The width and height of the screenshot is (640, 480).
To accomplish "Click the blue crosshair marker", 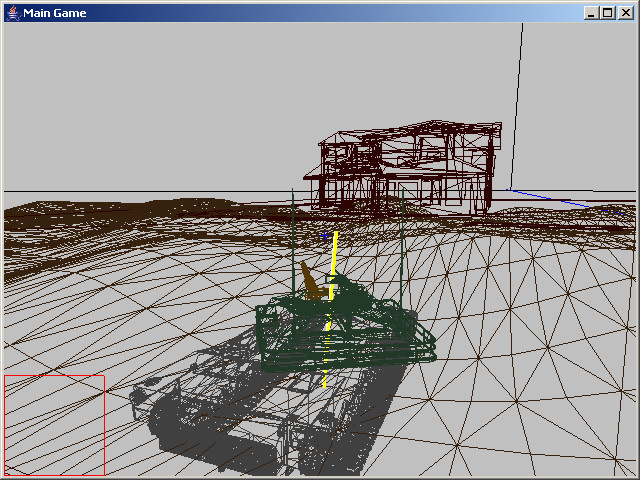I will [x=324, y=236].
